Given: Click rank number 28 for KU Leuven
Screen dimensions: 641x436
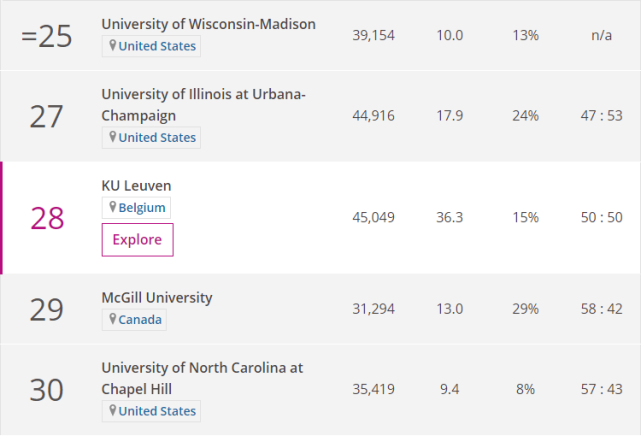Looking at the screenshot, I should pyautogui.click(x=47, y=218).
